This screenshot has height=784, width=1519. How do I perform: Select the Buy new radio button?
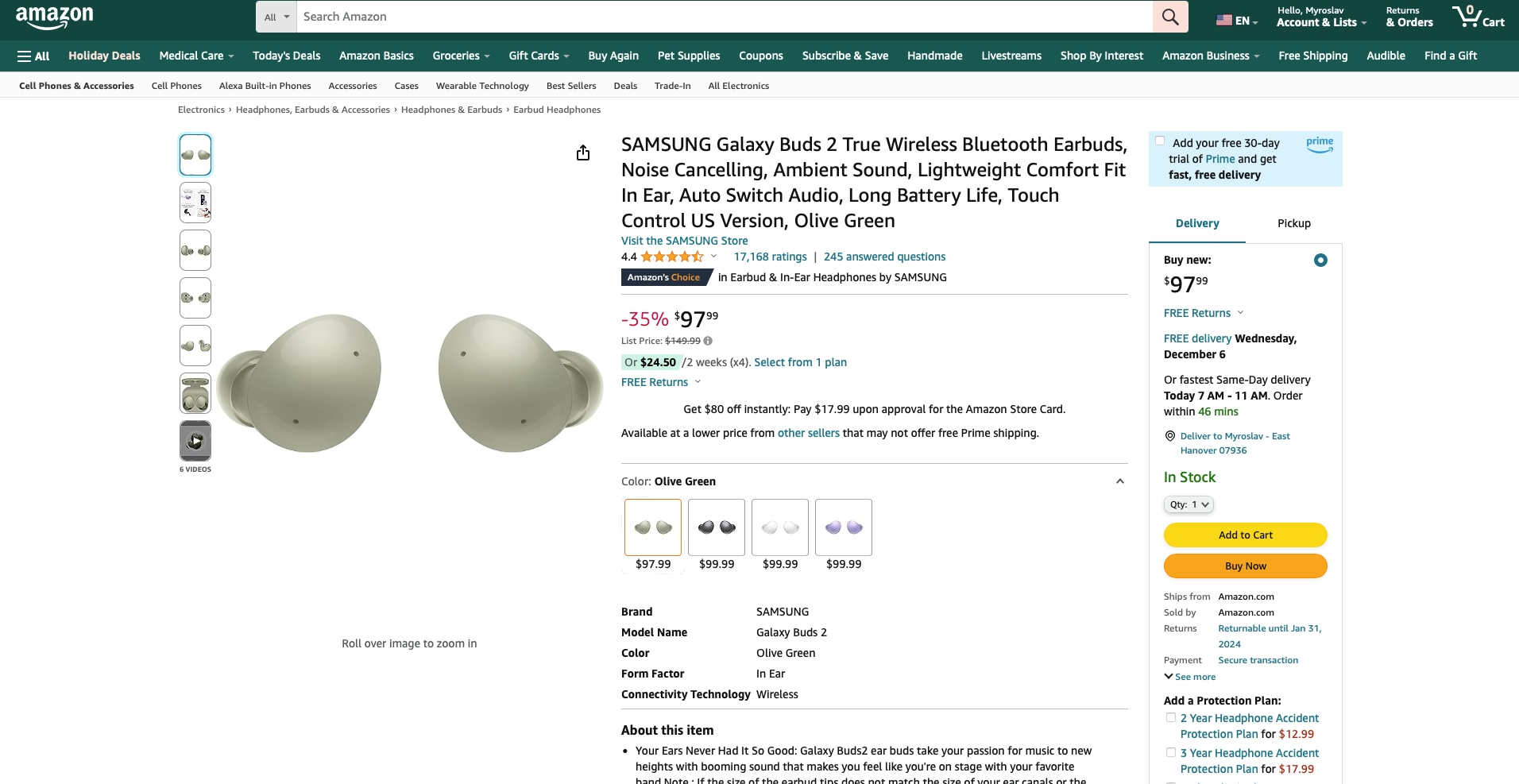(1320, 261)
